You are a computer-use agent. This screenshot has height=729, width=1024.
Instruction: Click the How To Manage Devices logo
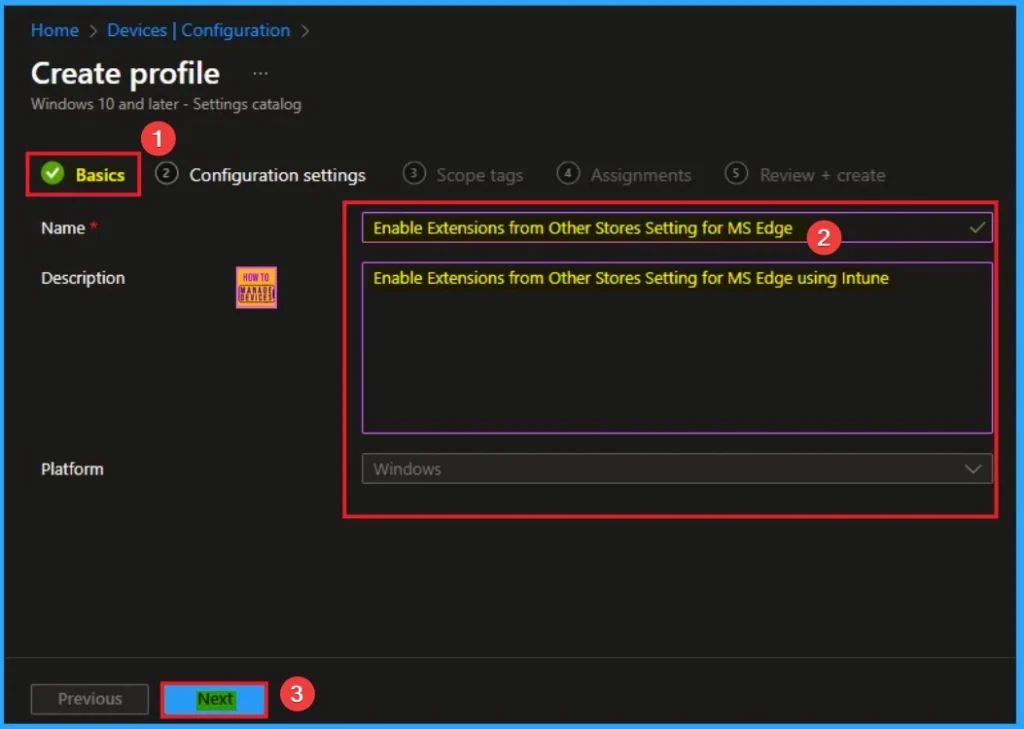click(x=255, y=287)
